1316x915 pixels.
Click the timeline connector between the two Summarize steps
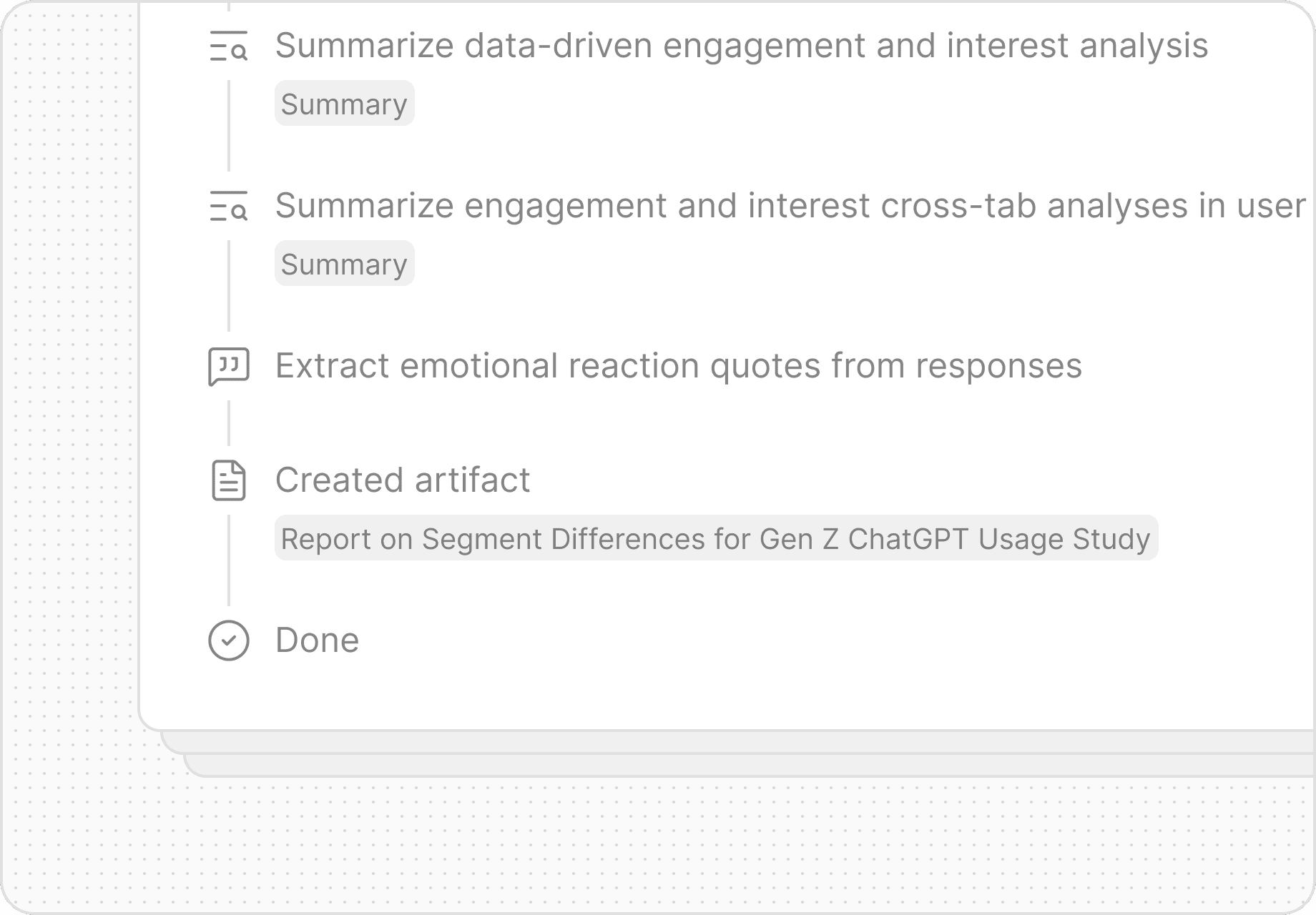tap(229, 126)
